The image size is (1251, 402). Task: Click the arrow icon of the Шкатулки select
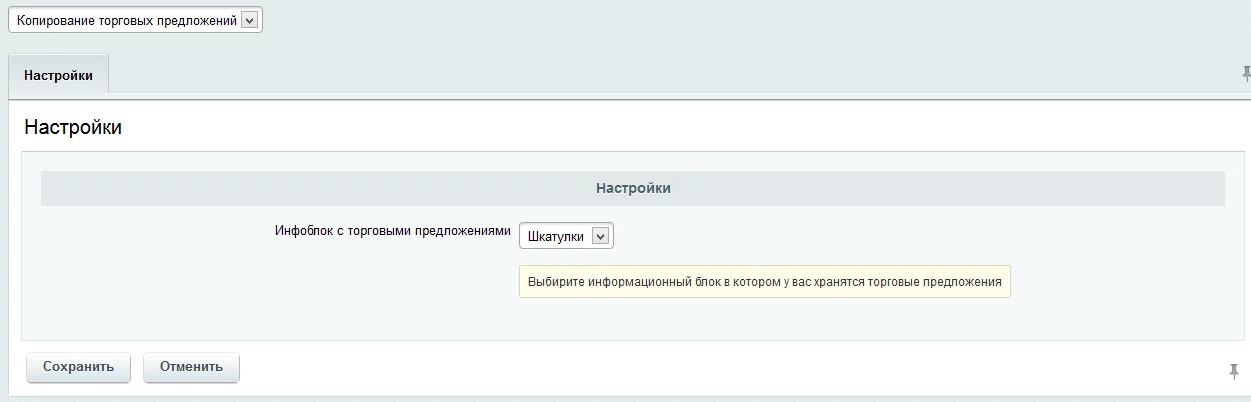(600, 236)
